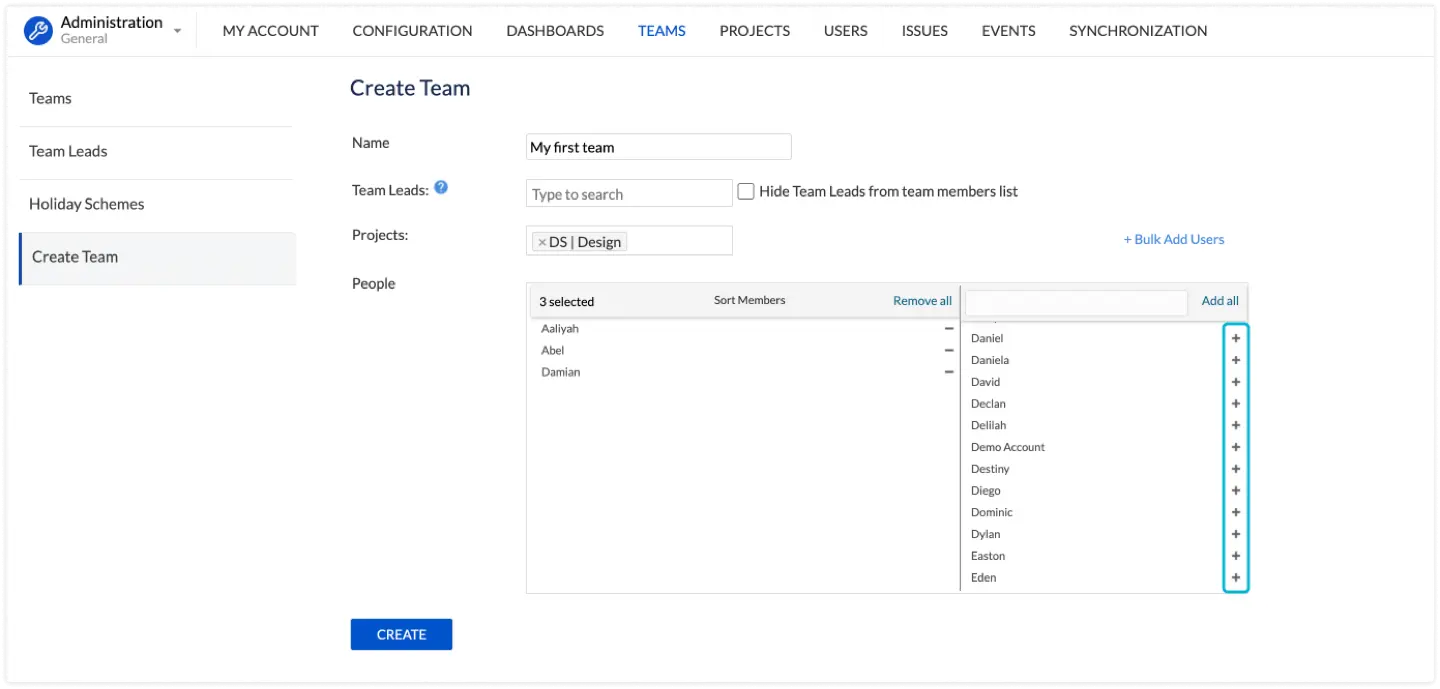Open EVENTS menu
Screen dimensions: 1440x689
1008,31
